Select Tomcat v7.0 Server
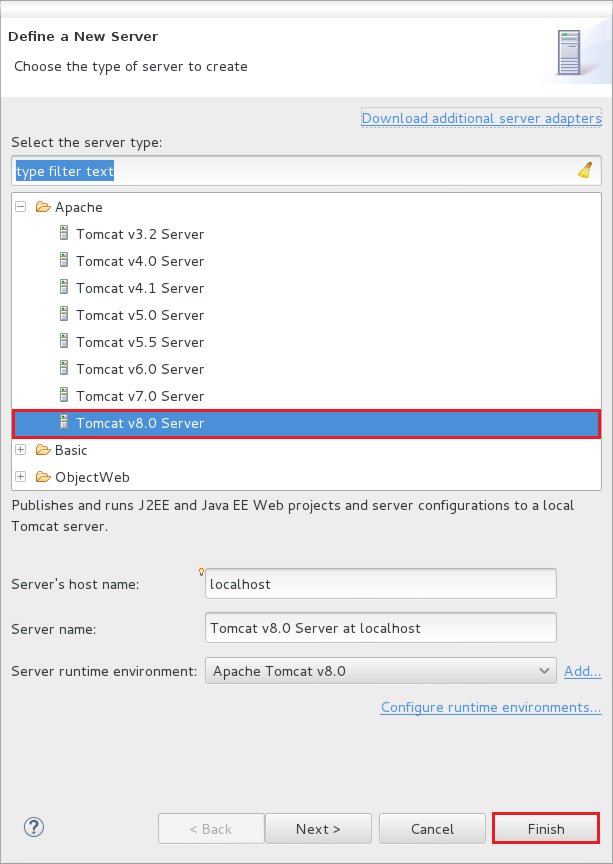The width and height of the screenshot is (613, 864). pos(140,396)
